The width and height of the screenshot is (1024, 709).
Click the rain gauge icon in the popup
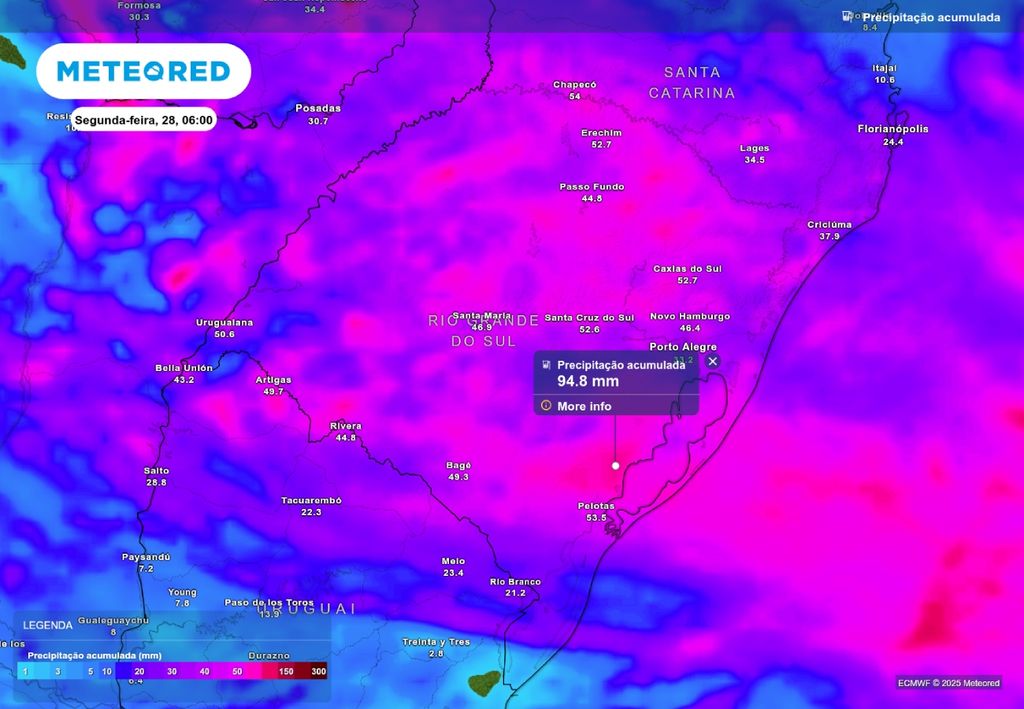pos(546,365)
